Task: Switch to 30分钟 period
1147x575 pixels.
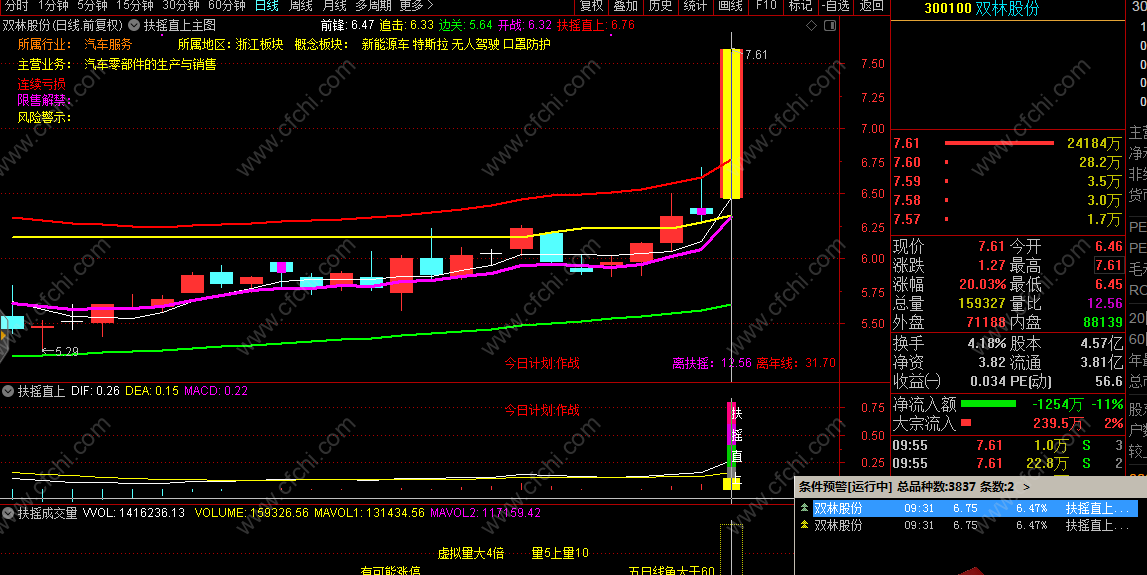Action: pyautogui.click(x=181, y=6)
